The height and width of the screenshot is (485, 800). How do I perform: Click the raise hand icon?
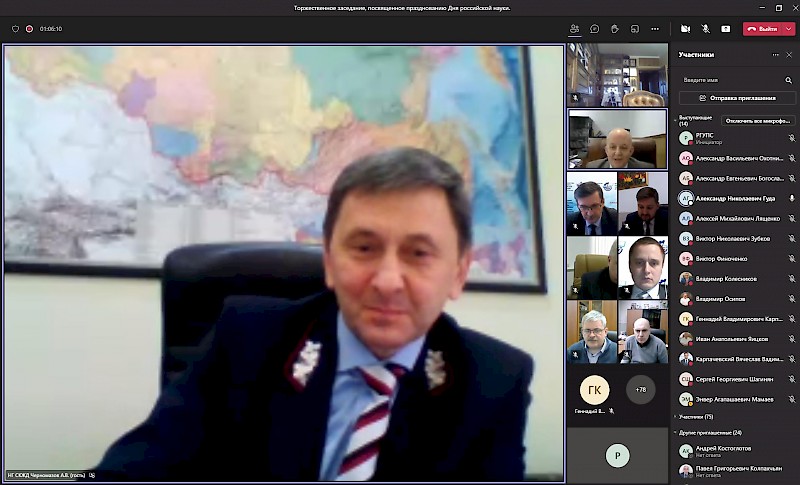tap(615, 29)
